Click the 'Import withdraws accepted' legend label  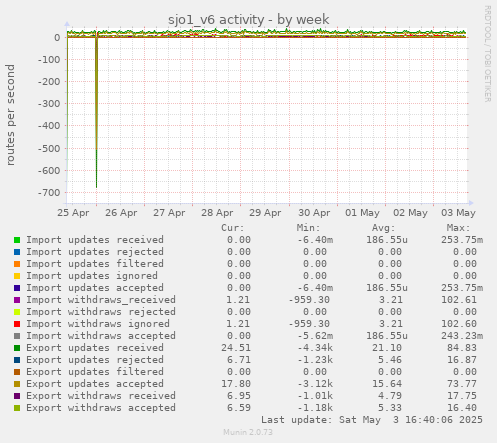(x=101, y=336)
